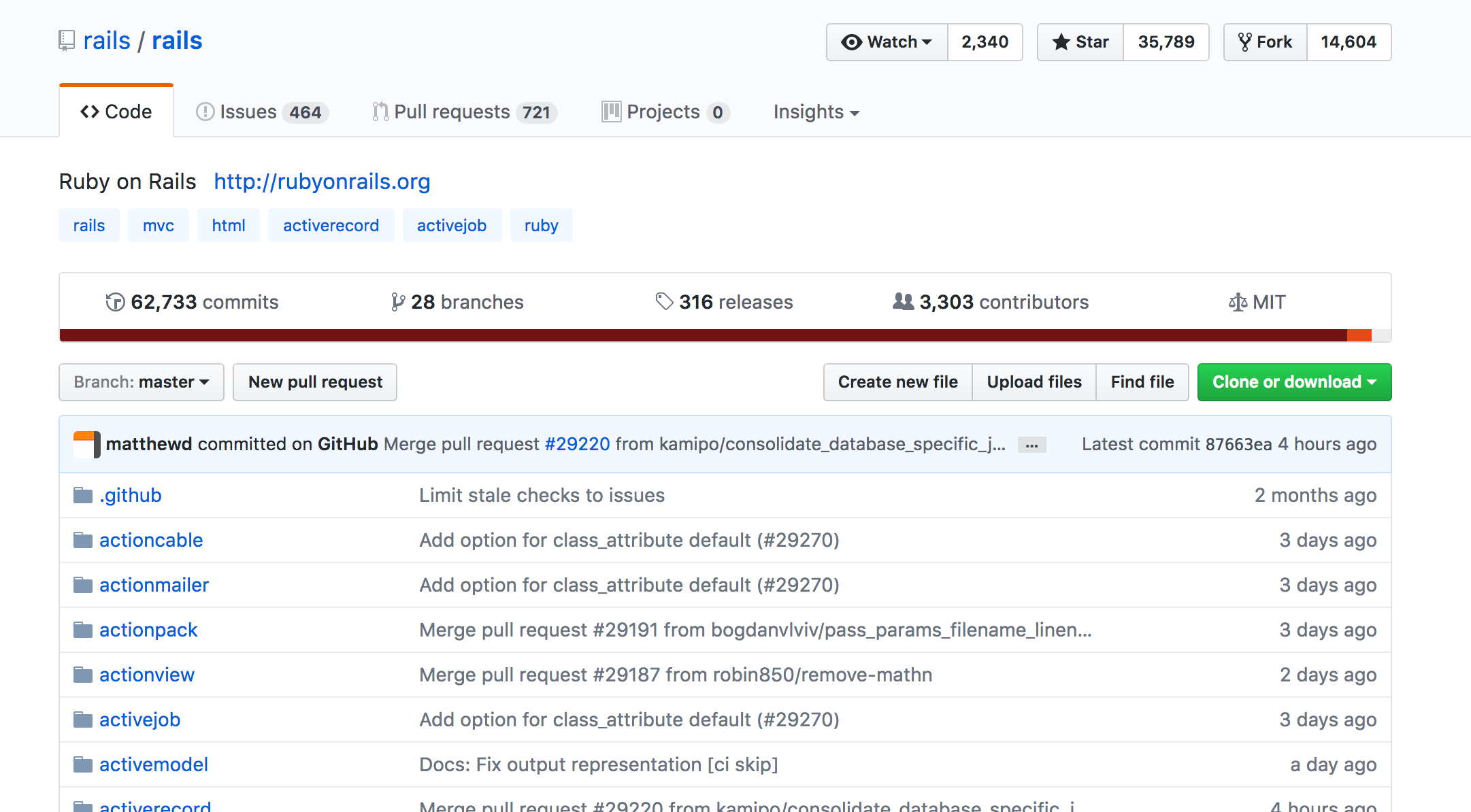Select the activerecord topic tag
Image resolution: width=1471 pixels, height=812 pixels.
click(331, 225)
